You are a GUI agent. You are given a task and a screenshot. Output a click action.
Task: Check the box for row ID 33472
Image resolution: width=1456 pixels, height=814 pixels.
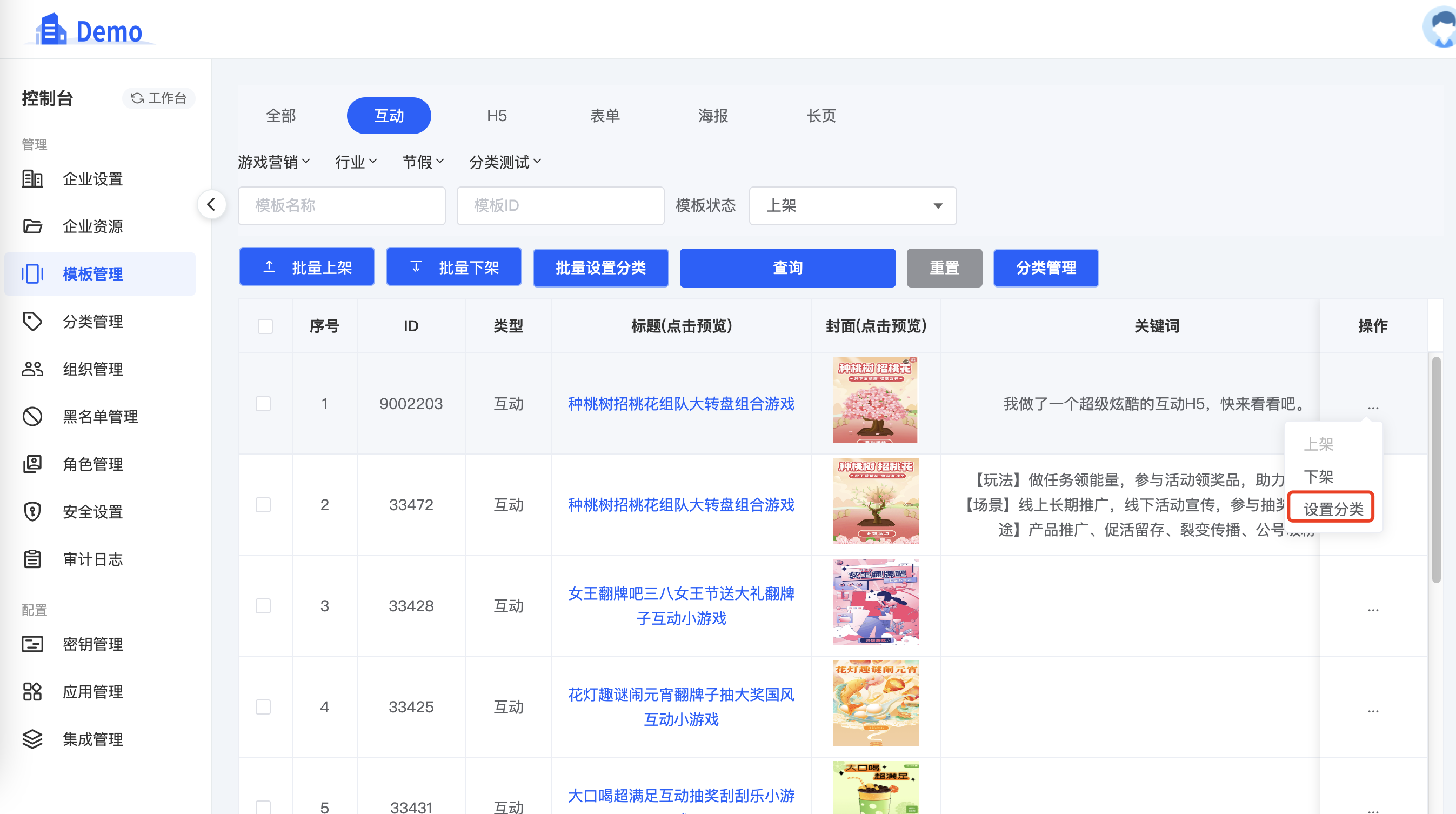point(263,505)
